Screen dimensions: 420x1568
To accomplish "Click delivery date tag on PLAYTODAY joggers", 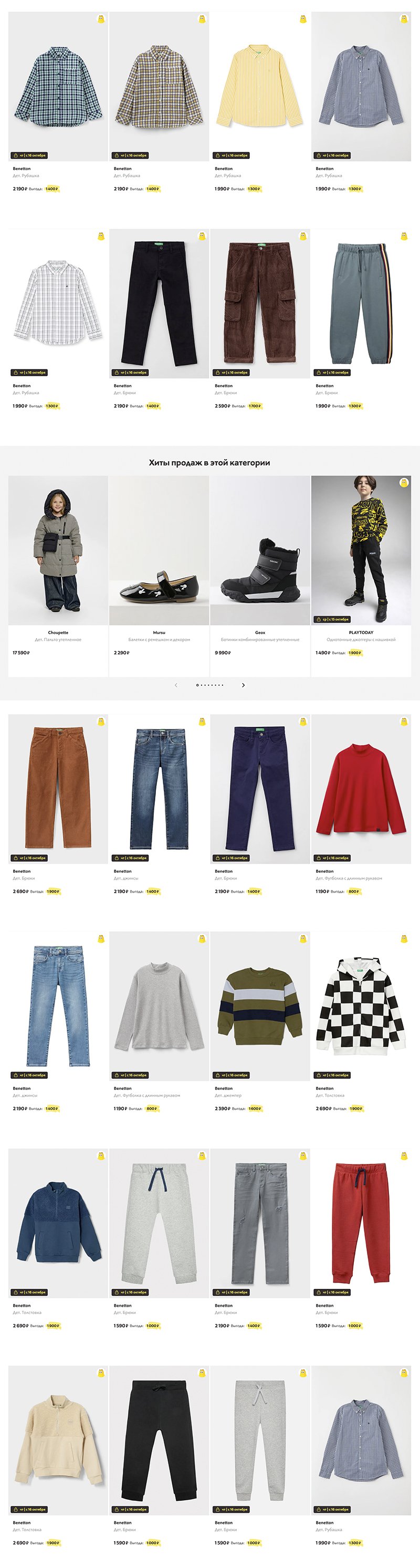I will click(x=332, y=619).
